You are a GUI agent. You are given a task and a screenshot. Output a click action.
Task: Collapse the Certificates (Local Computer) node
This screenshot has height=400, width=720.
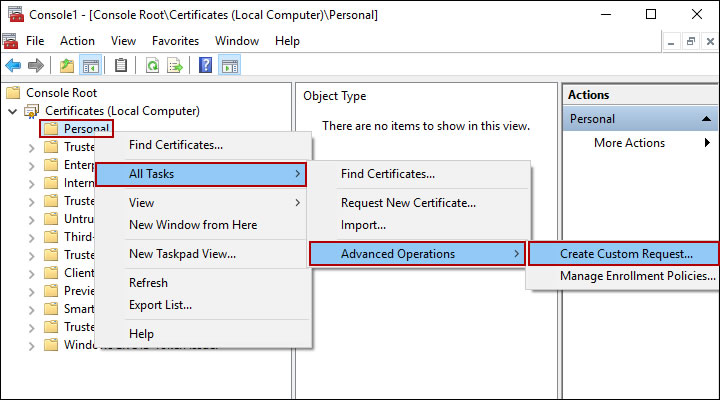click(x=12, y=111)
